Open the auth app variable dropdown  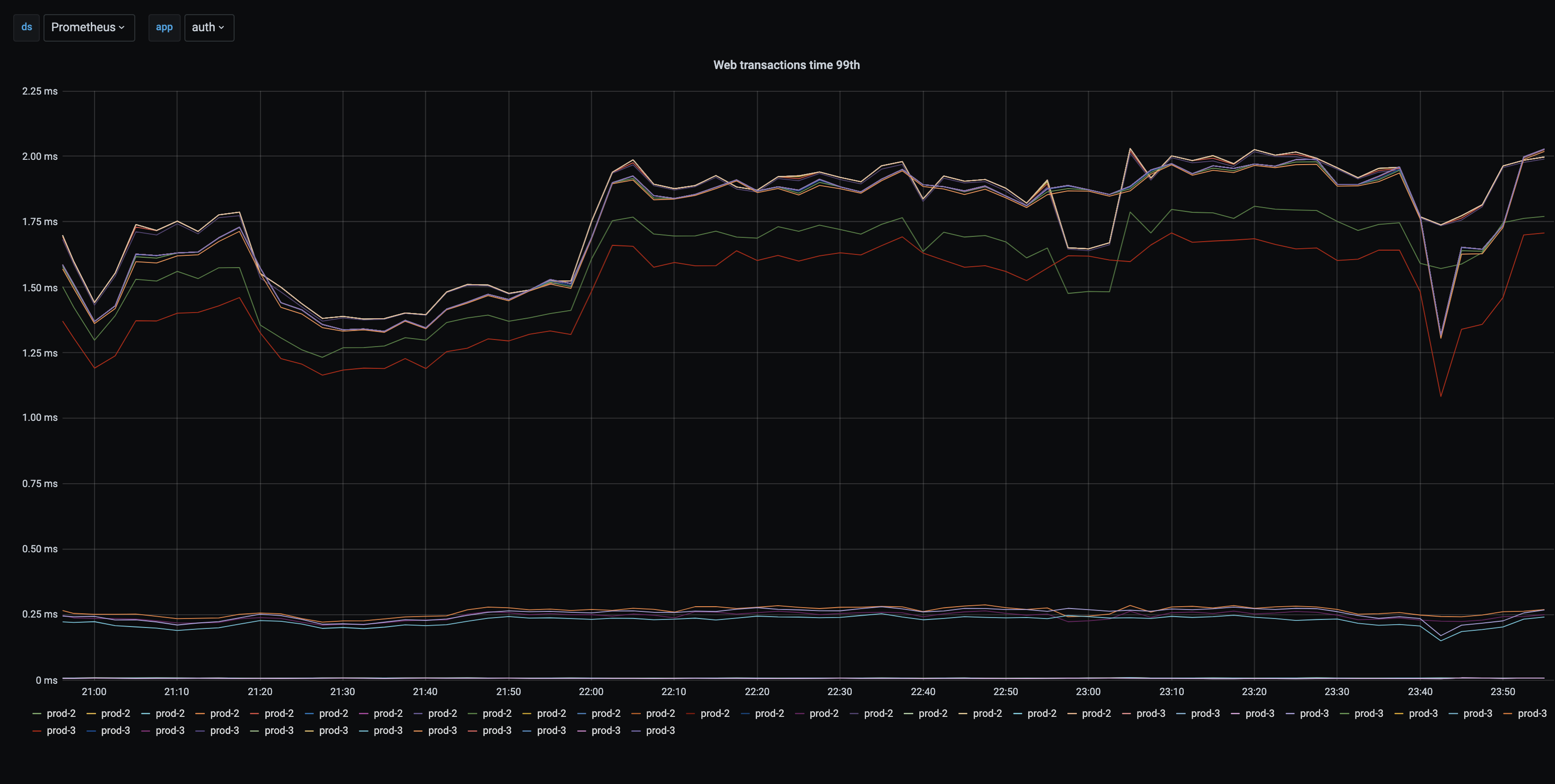click(208, 27)
